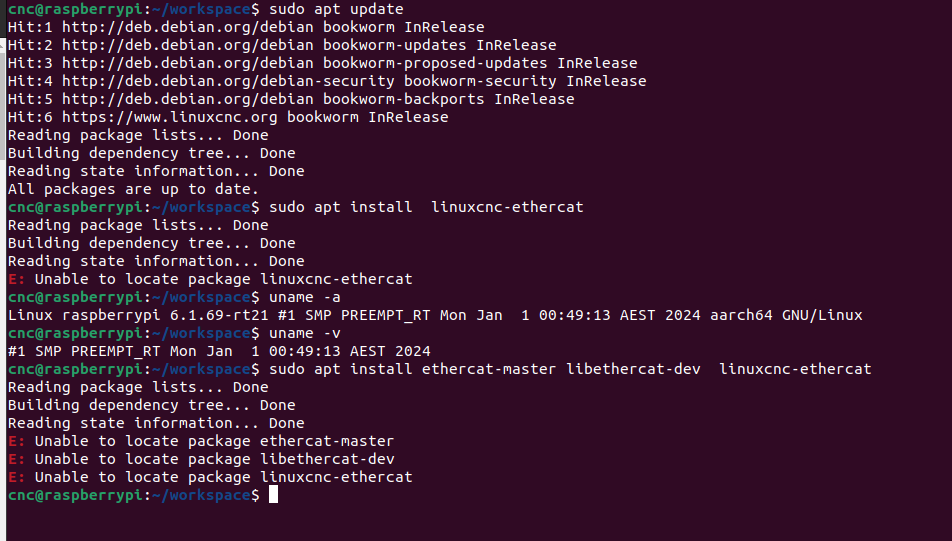Open the URL on the bookworm-proposed-updates line
This screenshot has width=952, height=541.
(188, 63)
